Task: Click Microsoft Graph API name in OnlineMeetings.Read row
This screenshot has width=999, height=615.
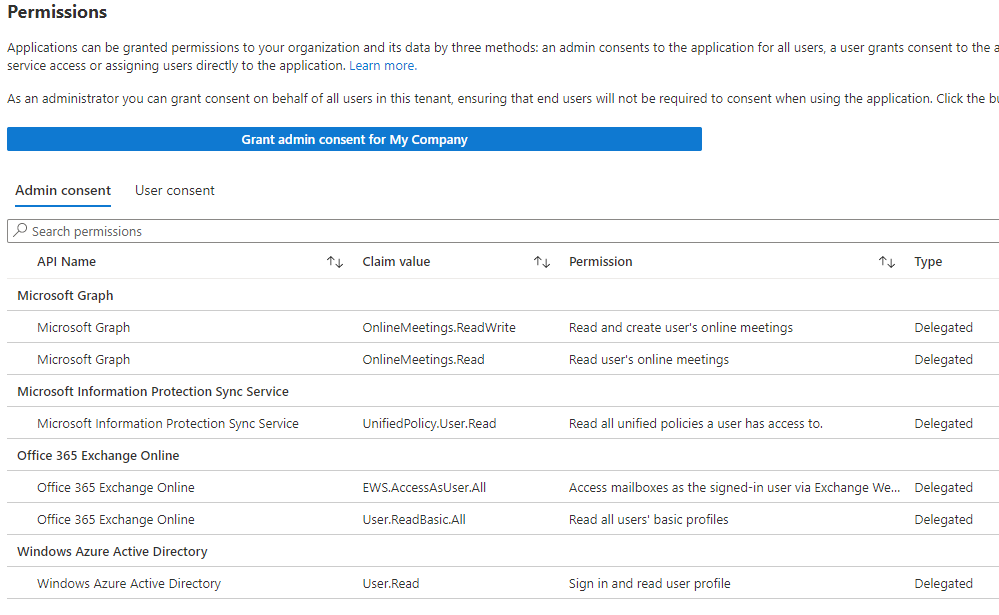Action: click(x=83, y=359)
